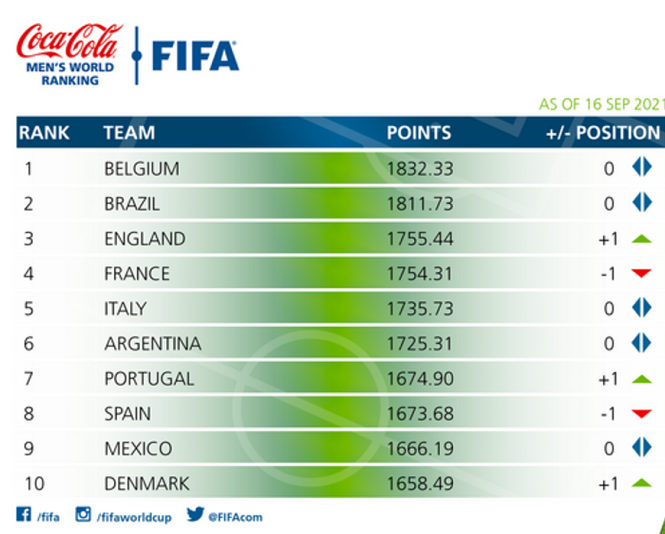Click England's green up arrow
665x534 pixels.
(x=641, y=239)
